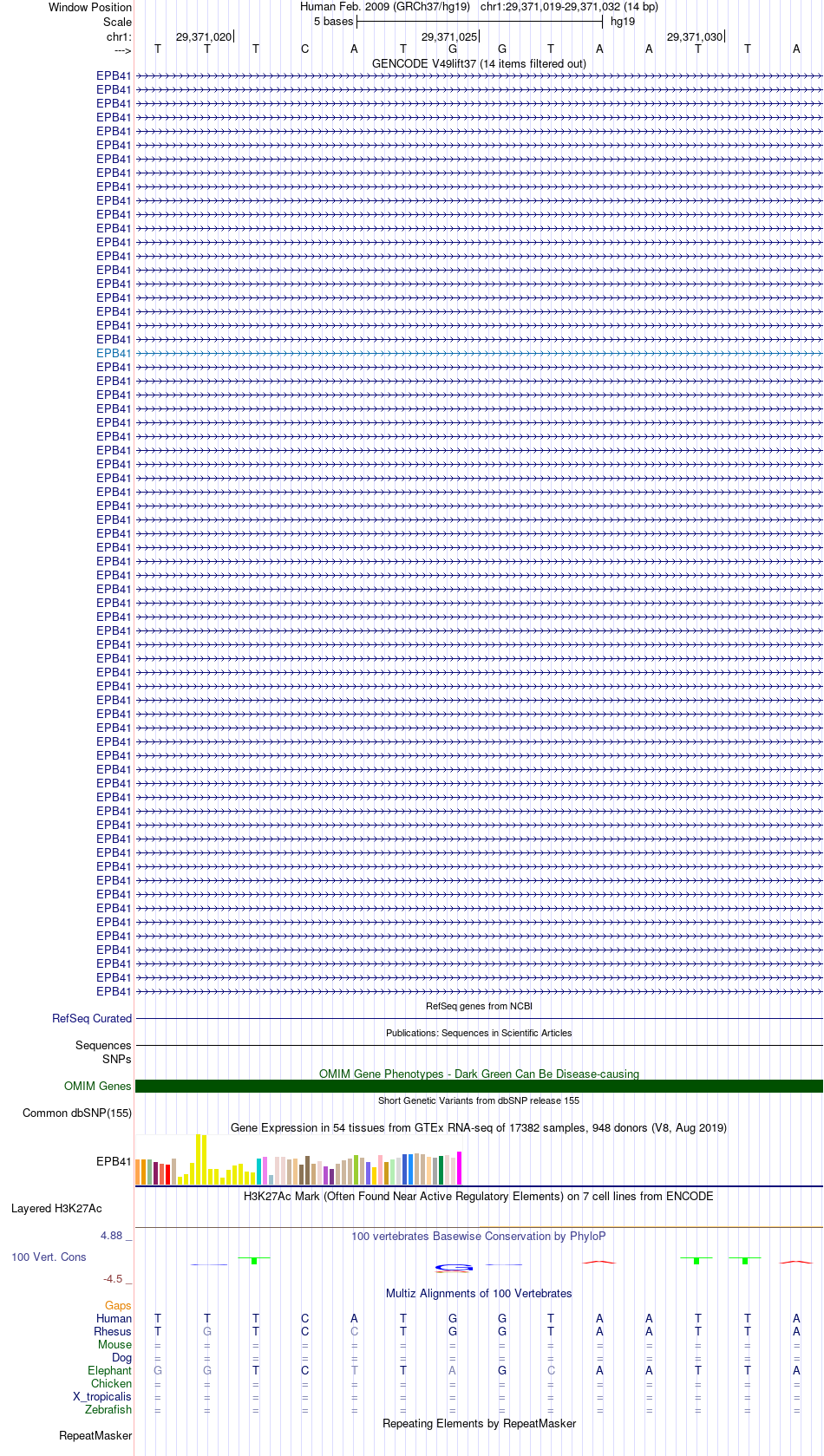
Task: Click the hg19 label beside scale bar
Action: pos(623,22)
